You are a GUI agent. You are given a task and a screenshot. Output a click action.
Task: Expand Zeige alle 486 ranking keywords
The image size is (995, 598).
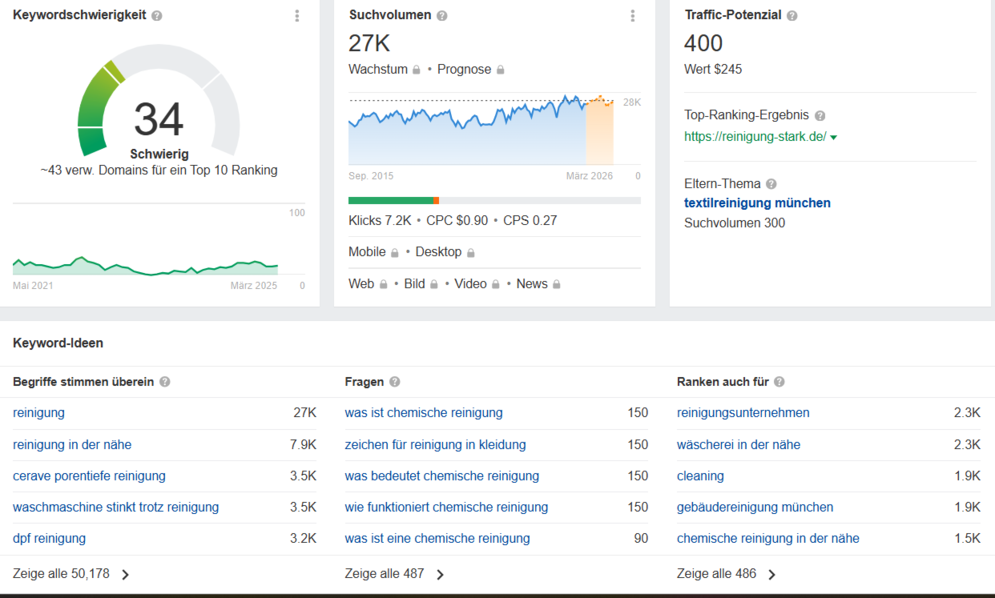tap(726, 574)
